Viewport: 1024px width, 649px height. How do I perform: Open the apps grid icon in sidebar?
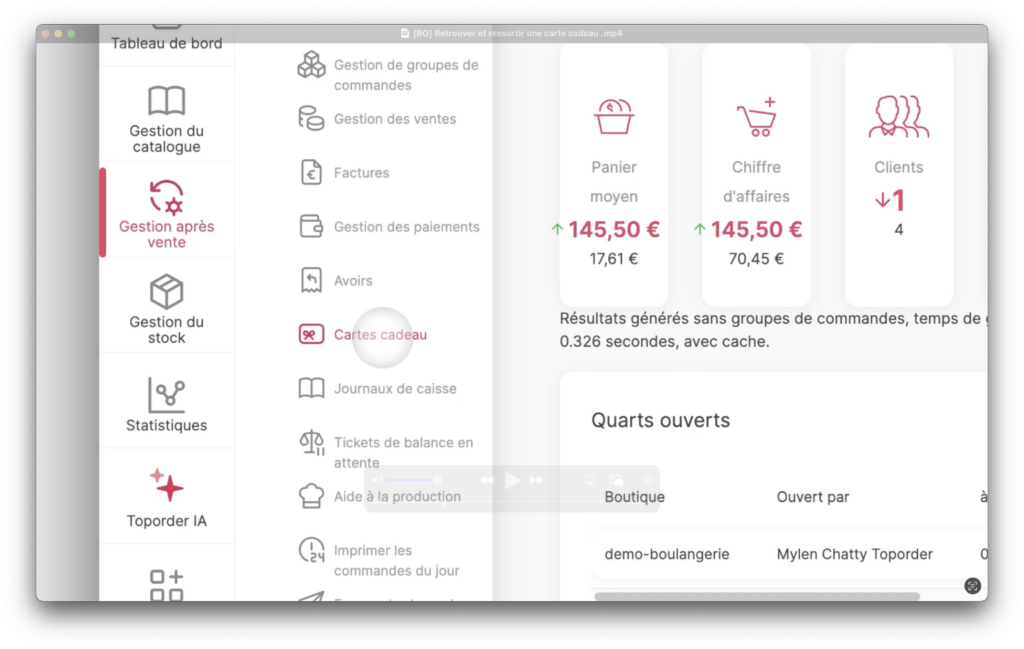(x=167, y=586)
